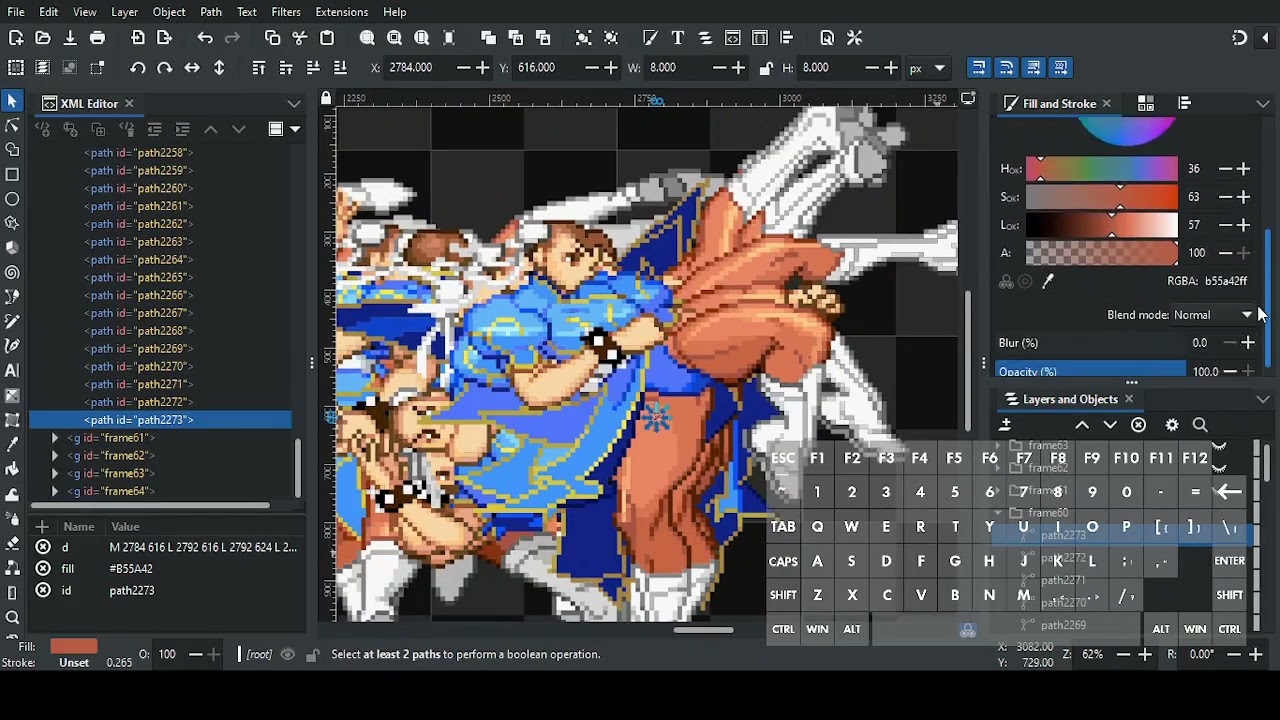Choose the Spray tool
Image resolution: width=1280 pixels, height=720 pixels.
pos(12,519)
